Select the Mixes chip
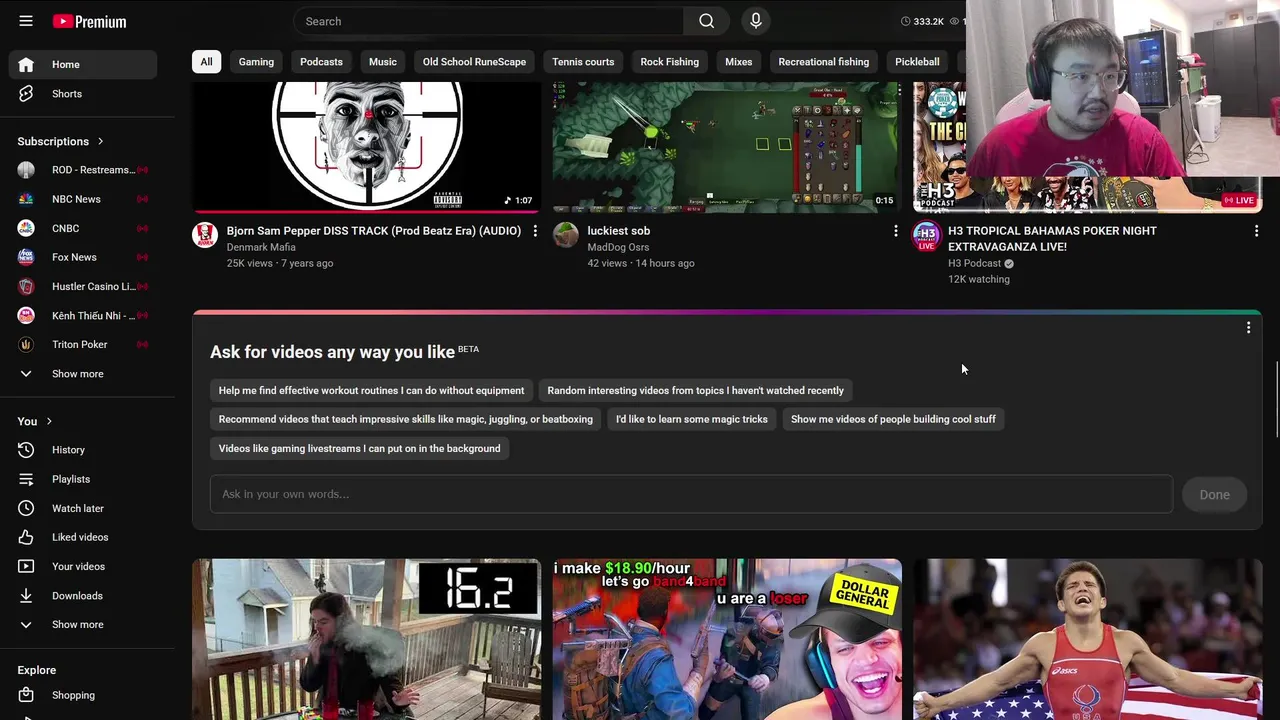Screen dimensions: 1280x720 pos(739,62)
